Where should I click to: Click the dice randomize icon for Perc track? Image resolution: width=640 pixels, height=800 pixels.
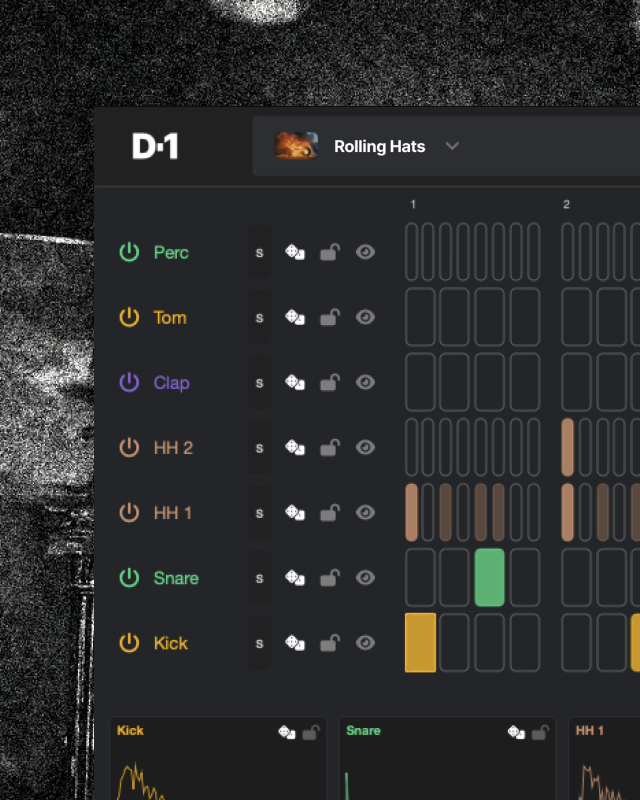coord(295,253)
